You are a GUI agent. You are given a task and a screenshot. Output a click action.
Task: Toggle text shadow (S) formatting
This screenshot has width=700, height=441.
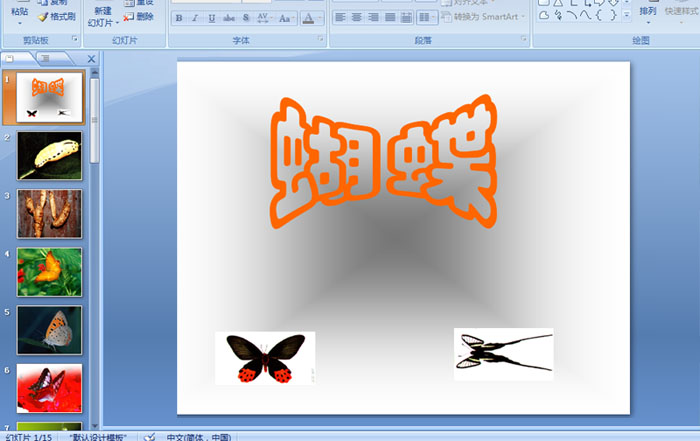click(x=246, y=18)
